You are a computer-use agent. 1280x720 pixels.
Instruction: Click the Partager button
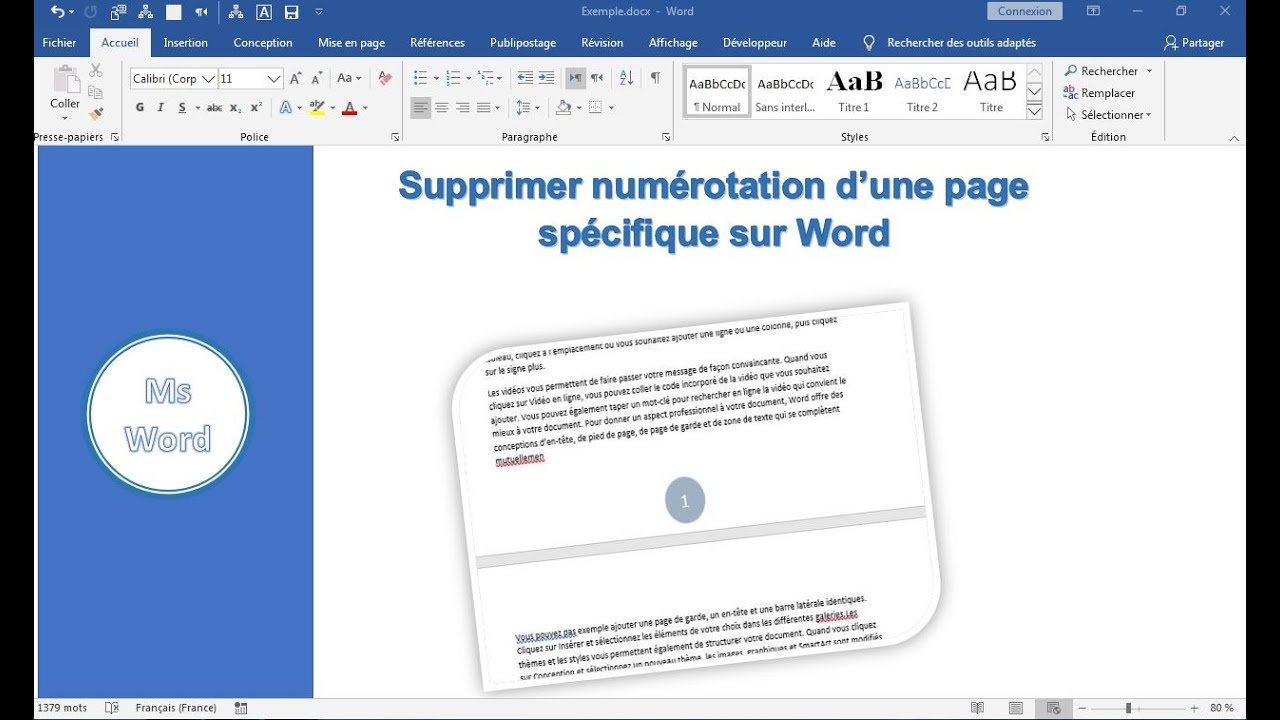pyautogui.click(x=1195, y=43)
